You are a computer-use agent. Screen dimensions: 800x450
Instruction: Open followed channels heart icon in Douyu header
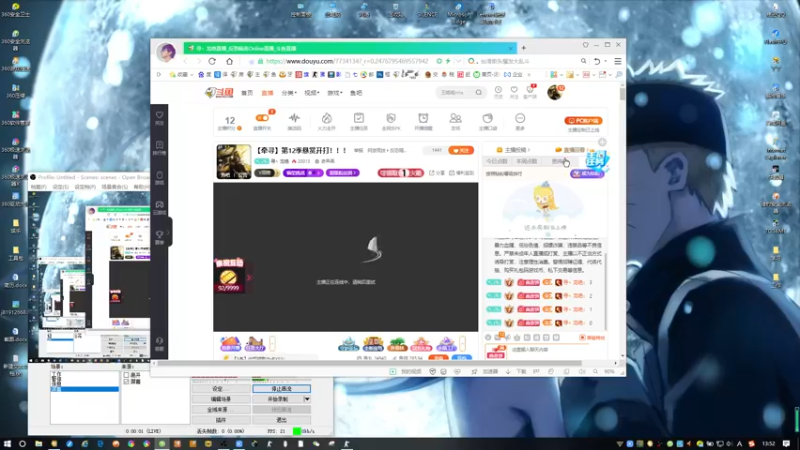click(x=514, y=90)
